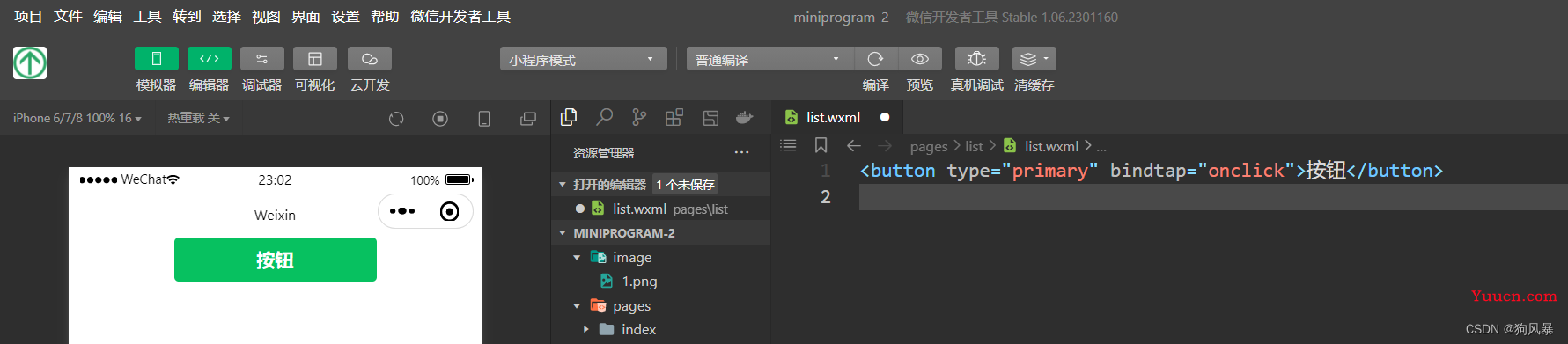This screenshot has width=1568, height=344.
Task: Click the outline list icon in editor toolbar
Action: tap(788, 145)
